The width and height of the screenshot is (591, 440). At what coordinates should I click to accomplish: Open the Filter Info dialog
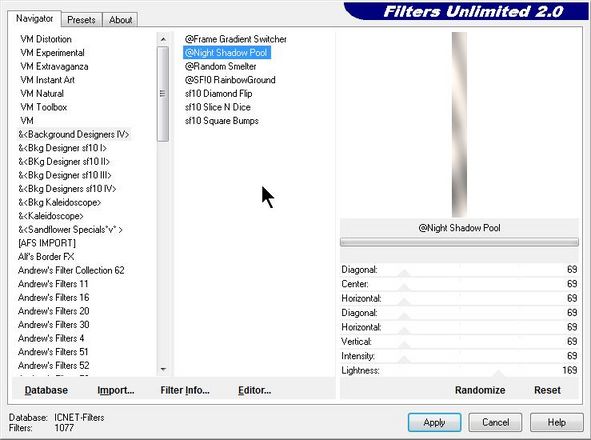[x=185, y=390]
